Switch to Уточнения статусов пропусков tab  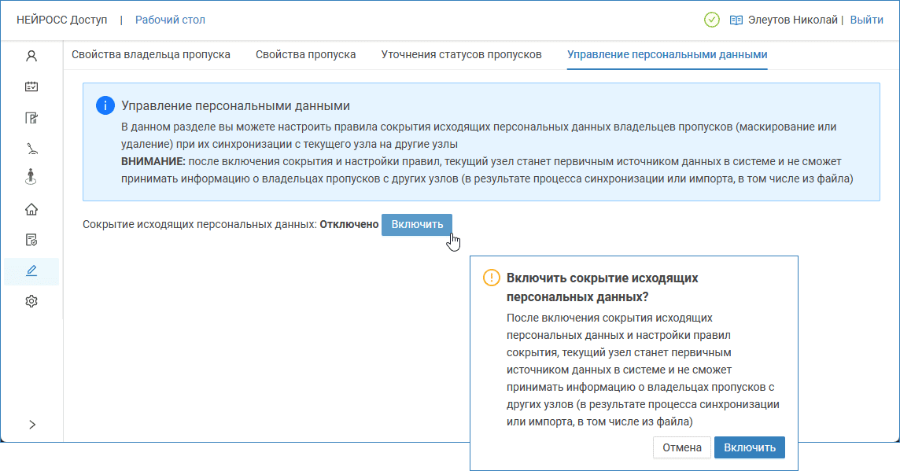[461, 55]
